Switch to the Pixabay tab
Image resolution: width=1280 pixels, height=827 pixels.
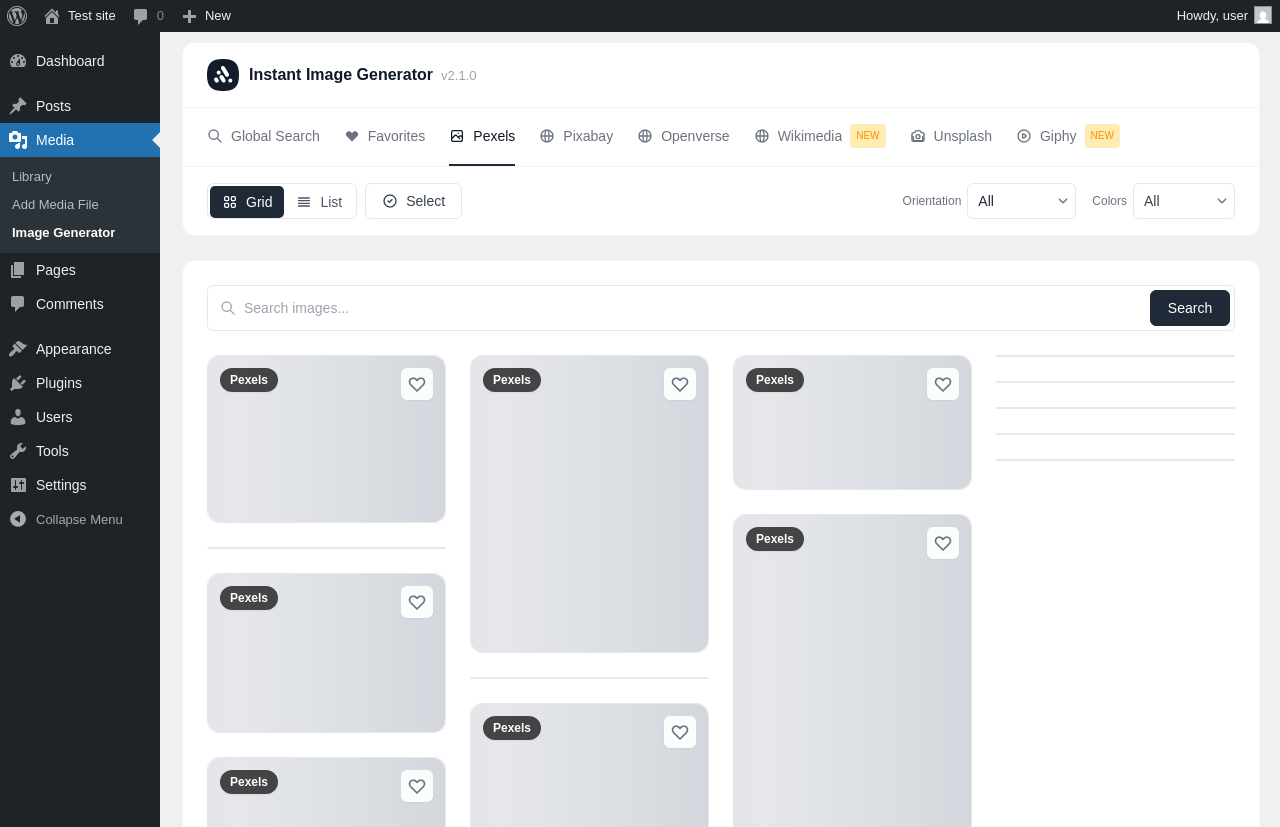pos(576,136)
